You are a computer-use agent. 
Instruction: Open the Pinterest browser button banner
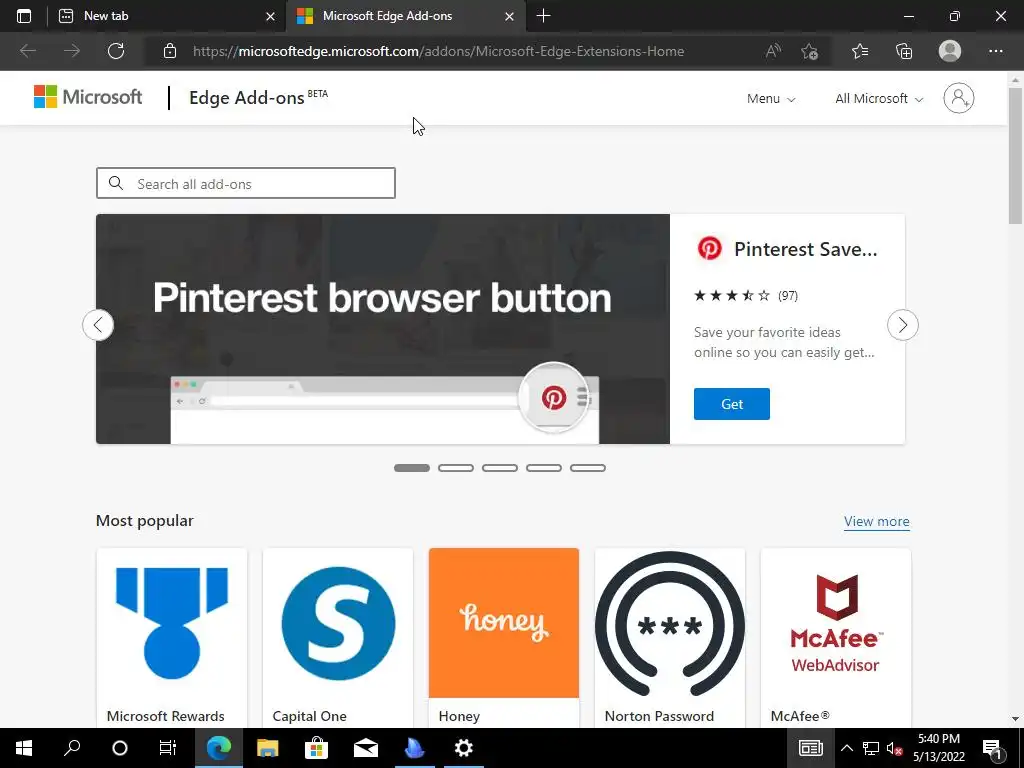point(383,329)
